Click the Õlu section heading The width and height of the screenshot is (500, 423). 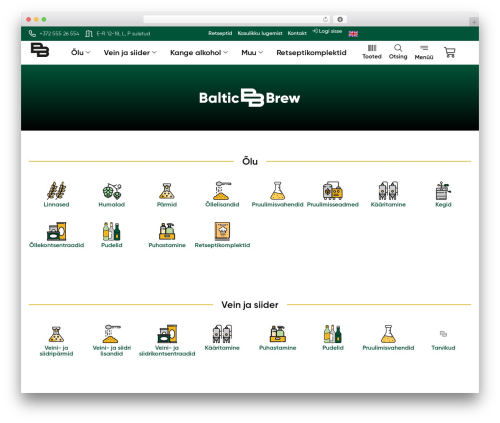250,161
